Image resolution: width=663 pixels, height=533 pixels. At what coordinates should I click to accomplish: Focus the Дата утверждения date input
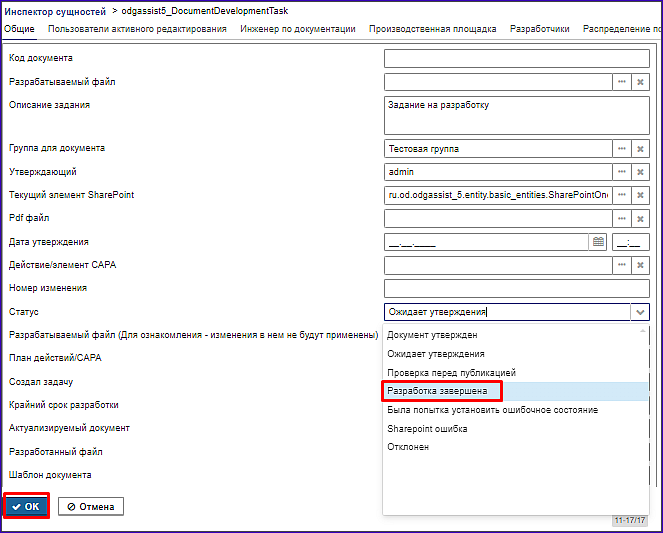486,242
